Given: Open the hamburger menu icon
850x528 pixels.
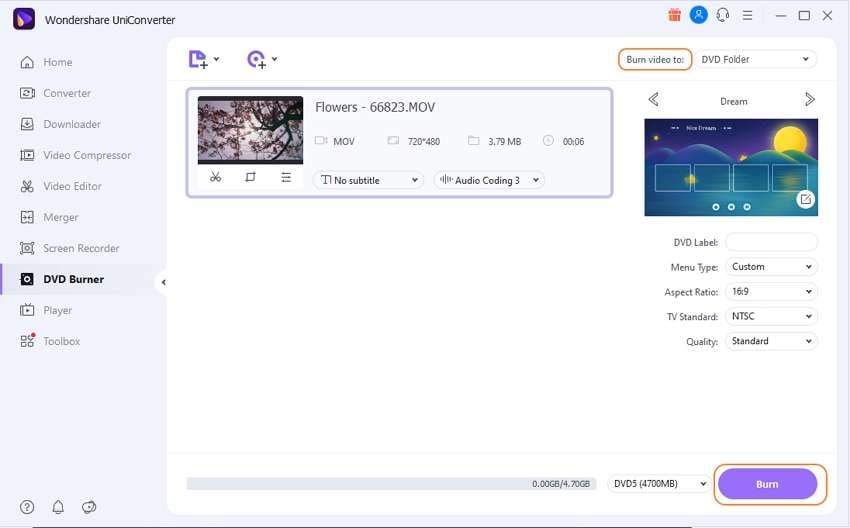Looking at the screenshot, I should point(747,15).
